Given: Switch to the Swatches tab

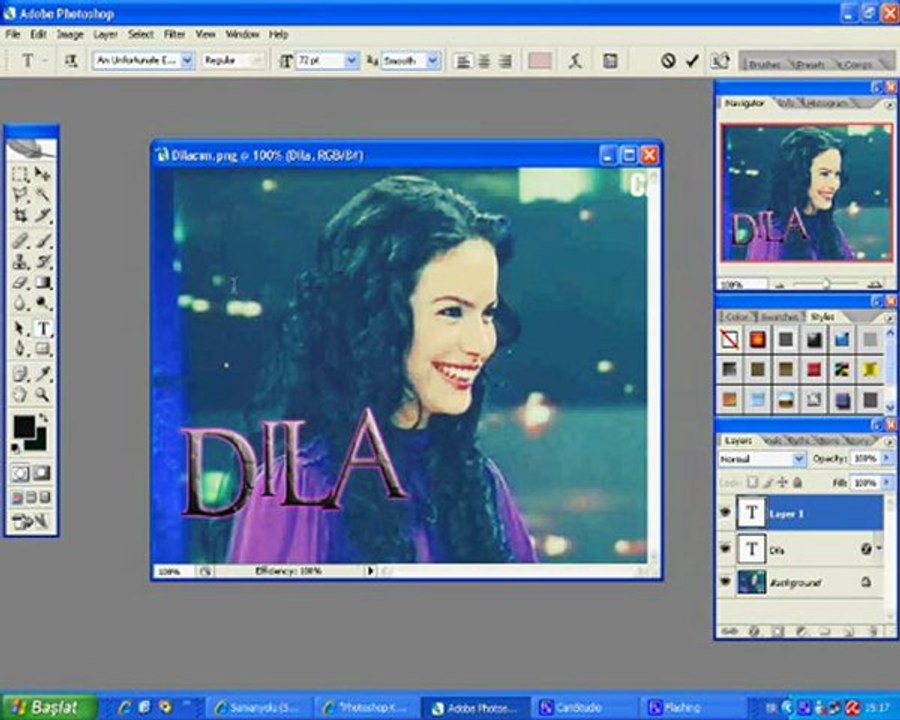Looking at the screenshot, I should tap(780, 317).
